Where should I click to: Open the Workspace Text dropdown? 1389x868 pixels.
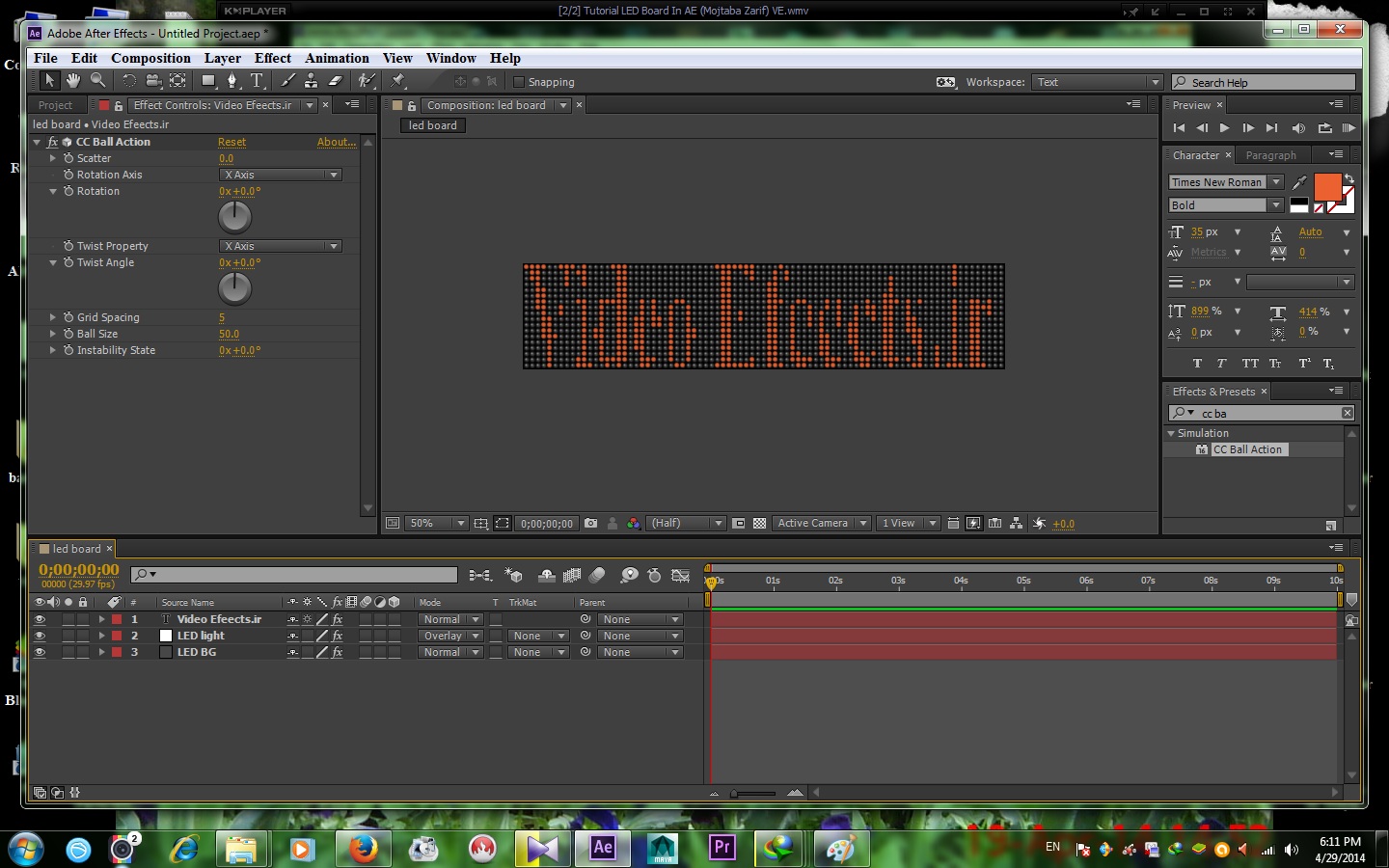[x=1098, y=82]
